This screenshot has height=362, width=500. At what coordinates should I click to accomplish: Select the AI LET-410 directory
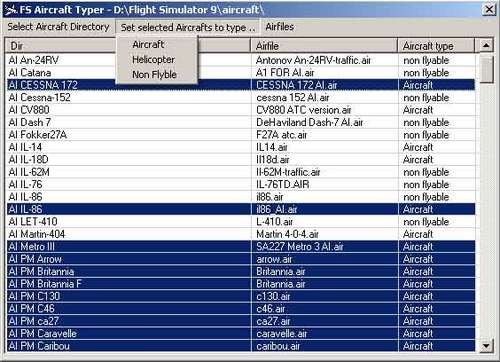pos(33,222)
